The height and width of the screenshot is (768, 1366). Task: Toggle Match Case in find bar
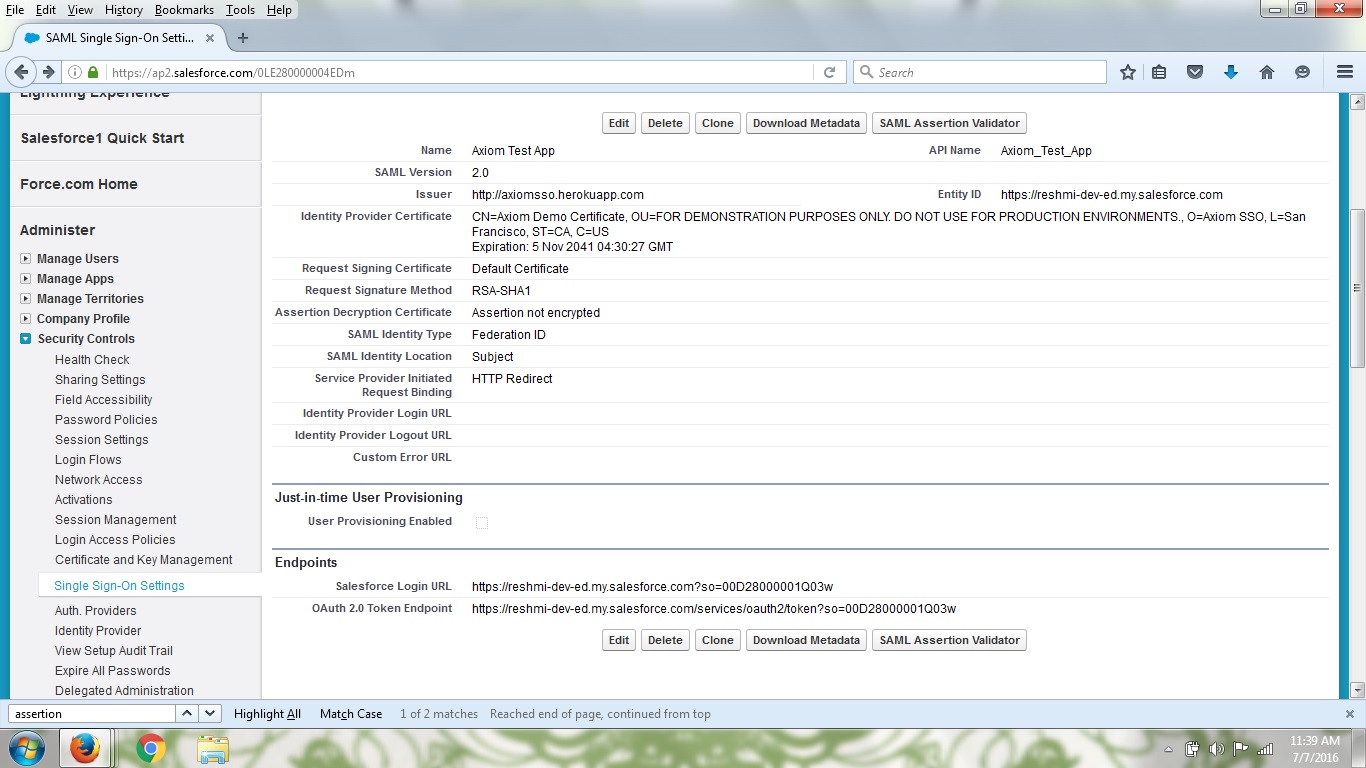point(351,714)
